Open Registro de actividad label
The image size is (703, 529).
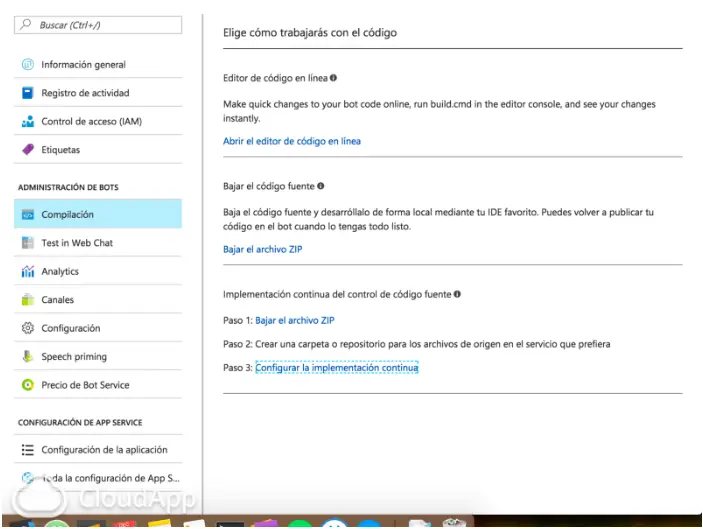85,93
